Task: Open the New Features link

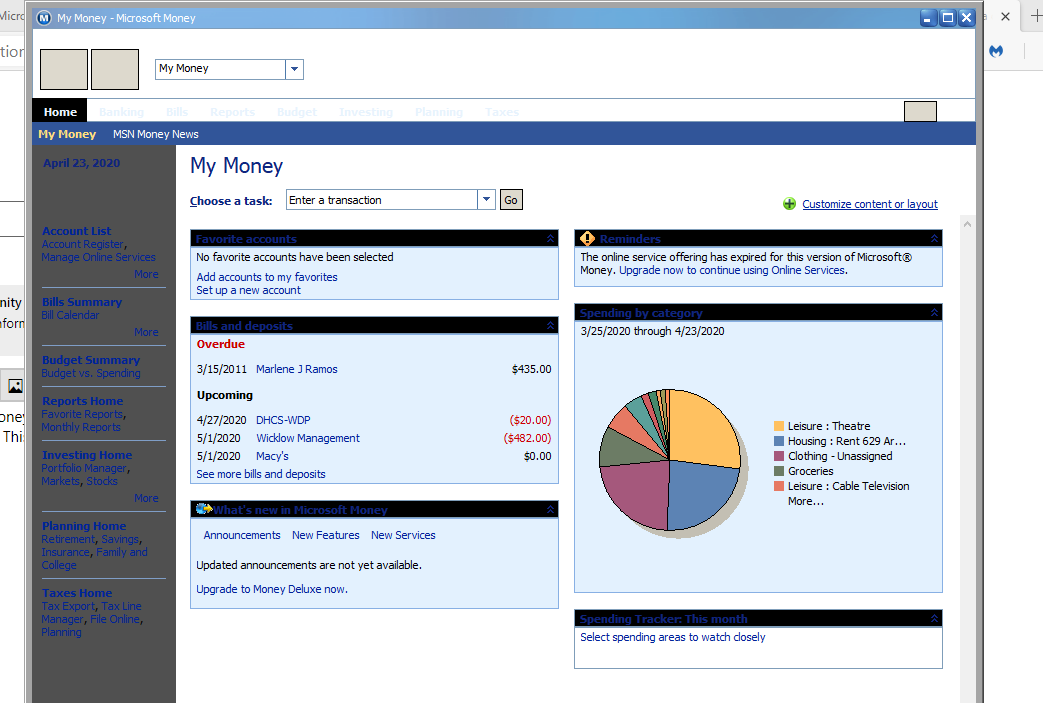Action: tap(325, 535)
